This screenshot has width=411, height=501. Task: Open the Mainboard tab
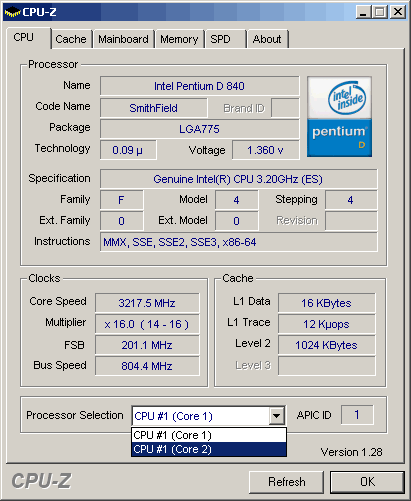pyautogui.click(x=123, y=39)
